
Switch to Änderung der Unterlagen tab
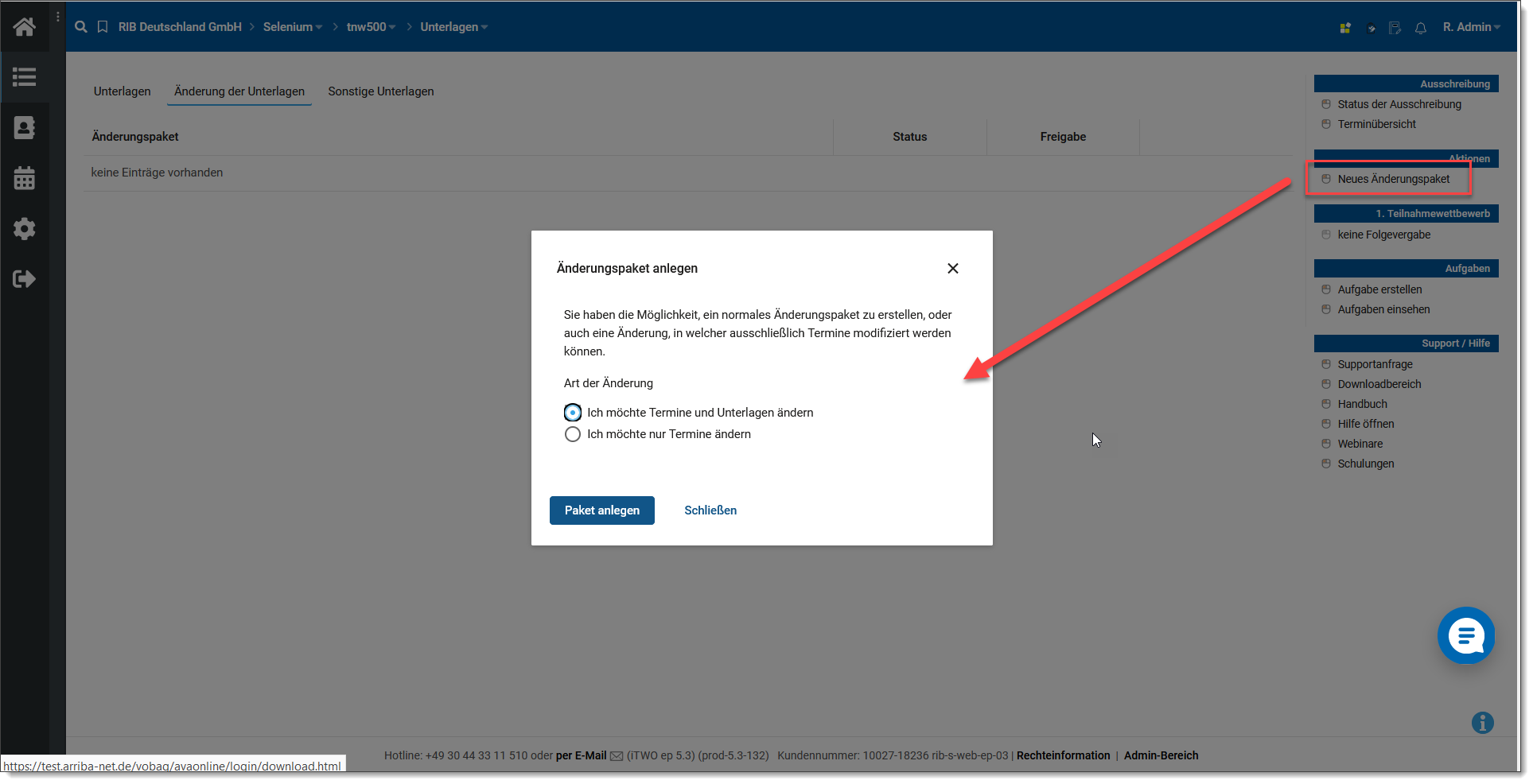coord(239,91)
